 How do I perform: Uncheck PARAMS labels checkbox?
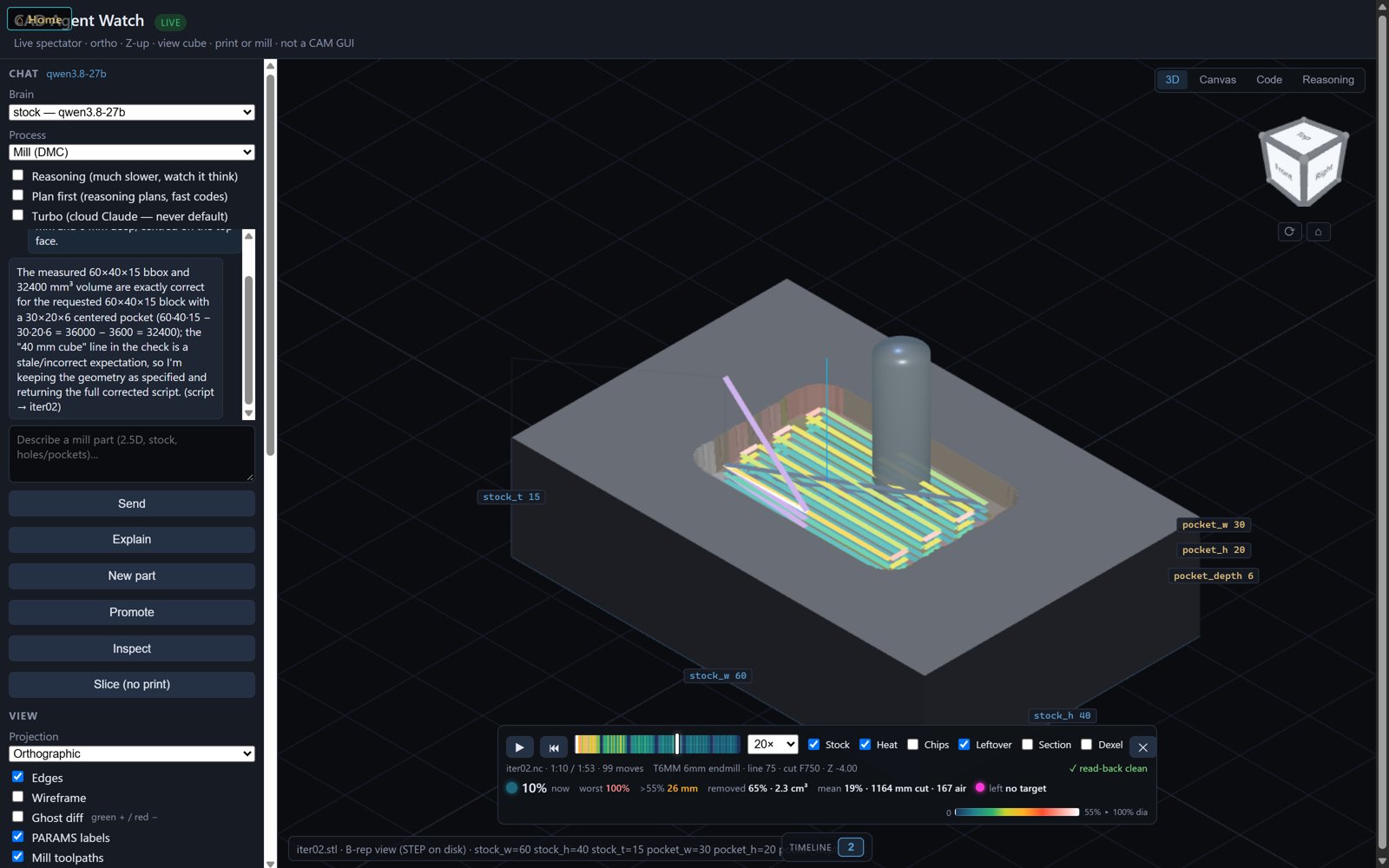coord(17,837)
